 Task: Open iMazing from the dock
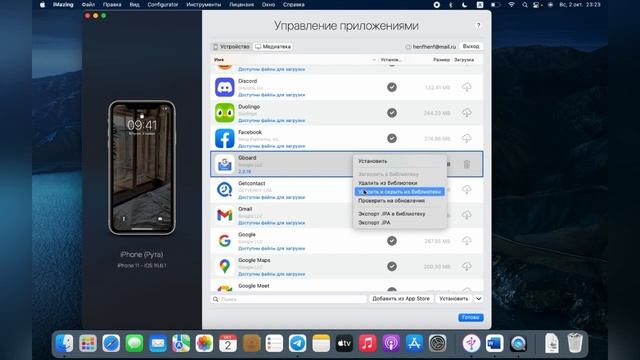(x=471, y=343)
